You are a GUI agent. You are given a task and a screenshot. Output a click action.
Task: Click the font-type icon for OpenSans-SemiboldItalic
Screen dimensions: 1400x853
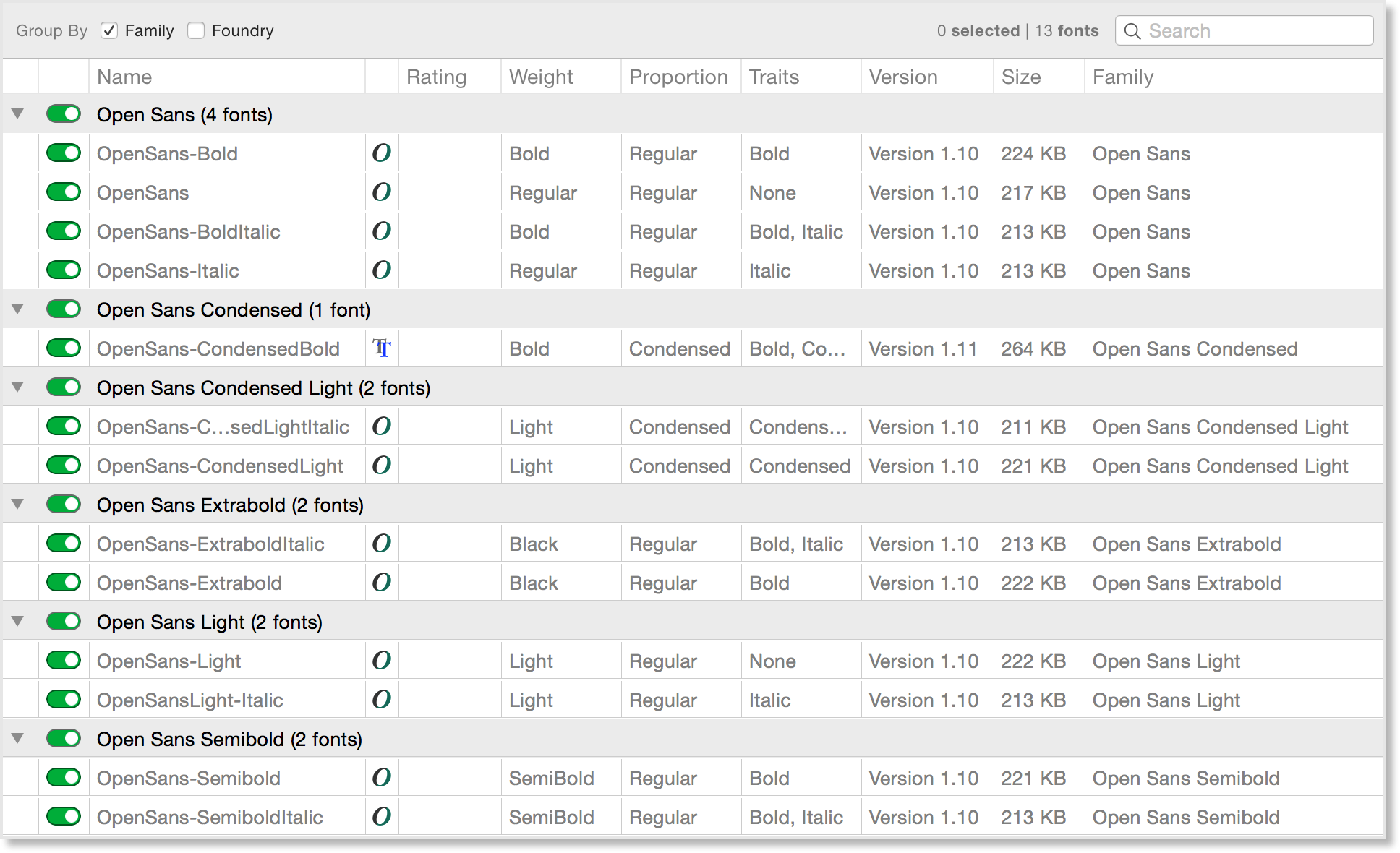pyautogui.click(x=382, y=816)
